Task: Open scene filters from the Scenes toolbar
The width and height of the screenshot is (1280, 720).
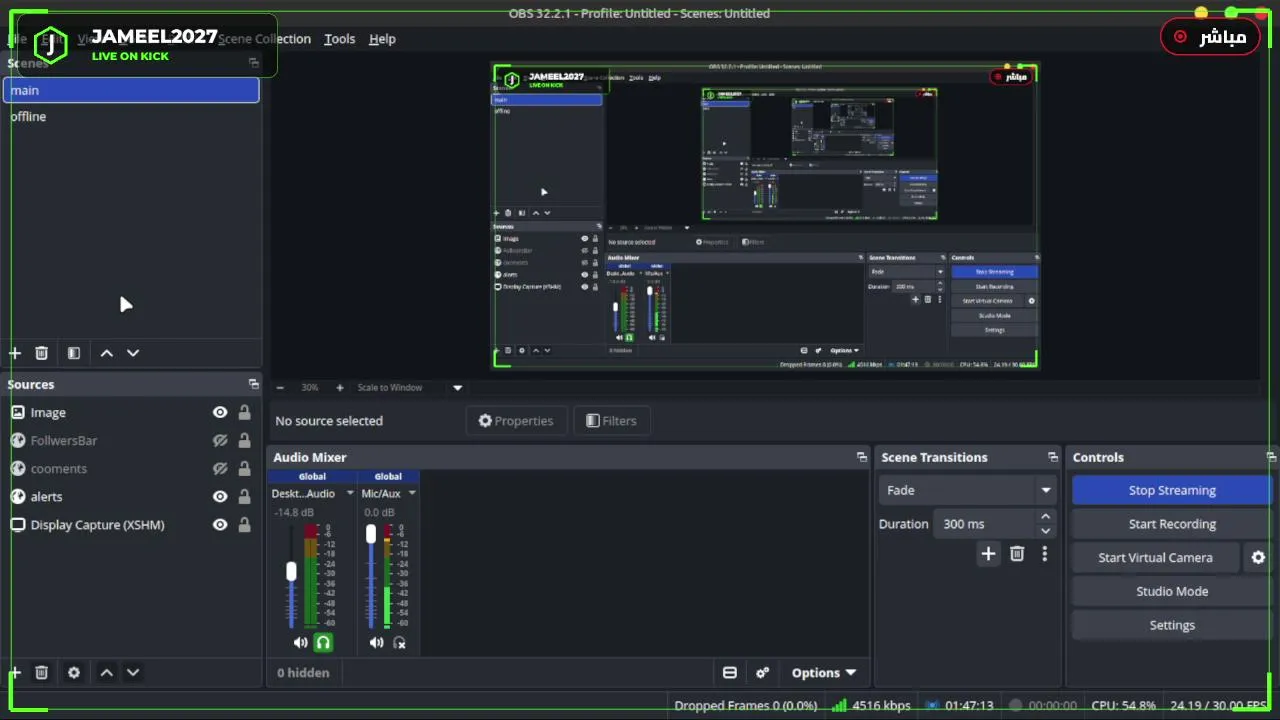Action: coord(73,353)
